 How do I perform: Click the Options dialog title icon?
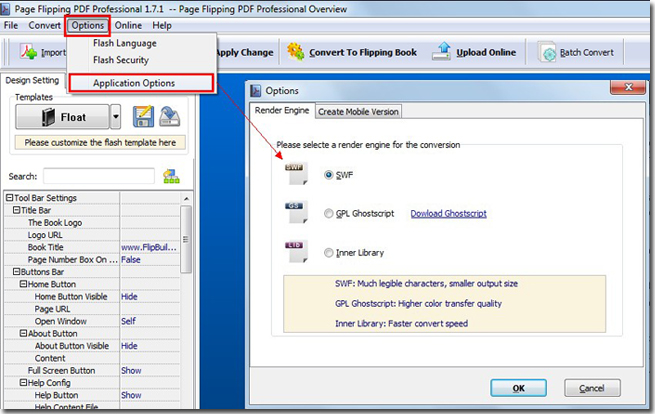(255, 91)
